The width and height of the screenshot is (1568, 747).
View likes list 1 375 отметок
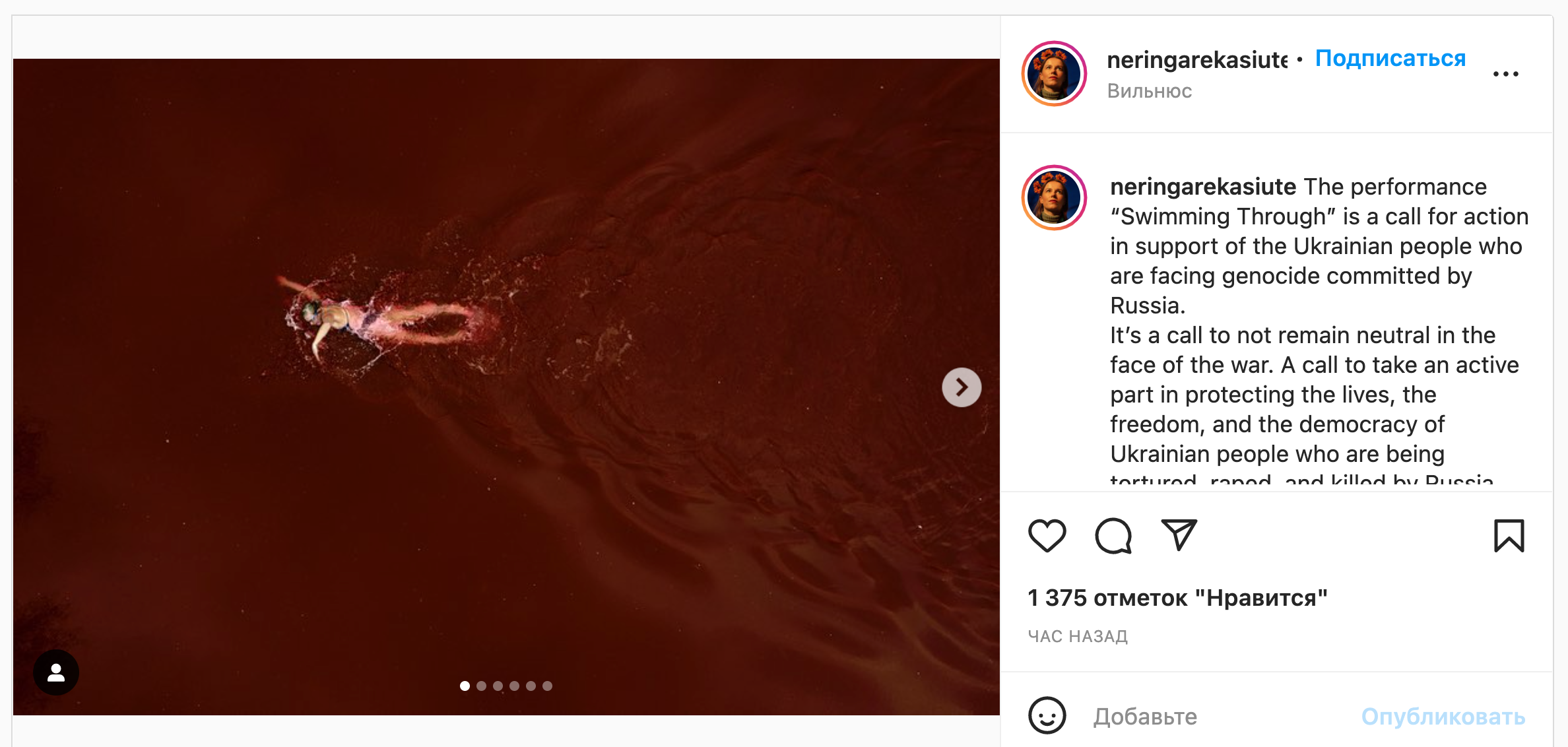(1177, 598)
